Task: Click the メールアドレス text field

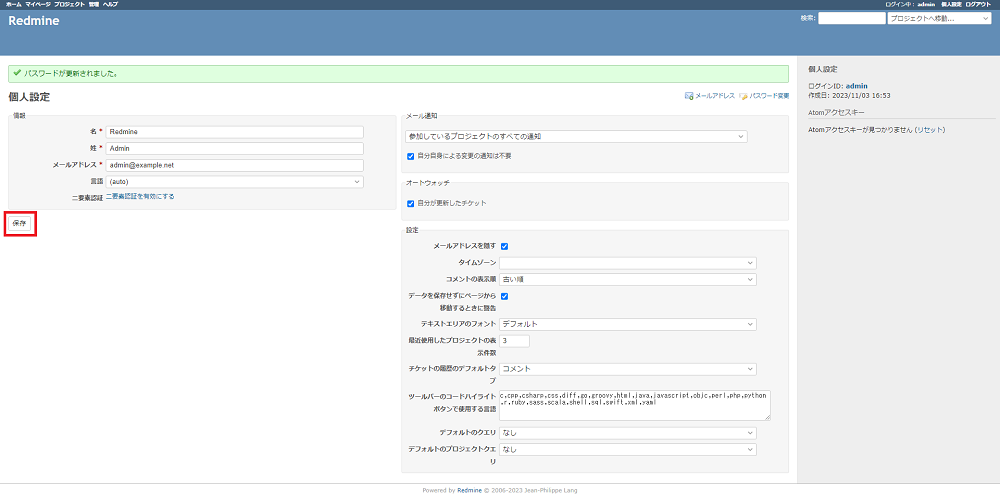Action: pyautogui.click(x=235, y=165)
